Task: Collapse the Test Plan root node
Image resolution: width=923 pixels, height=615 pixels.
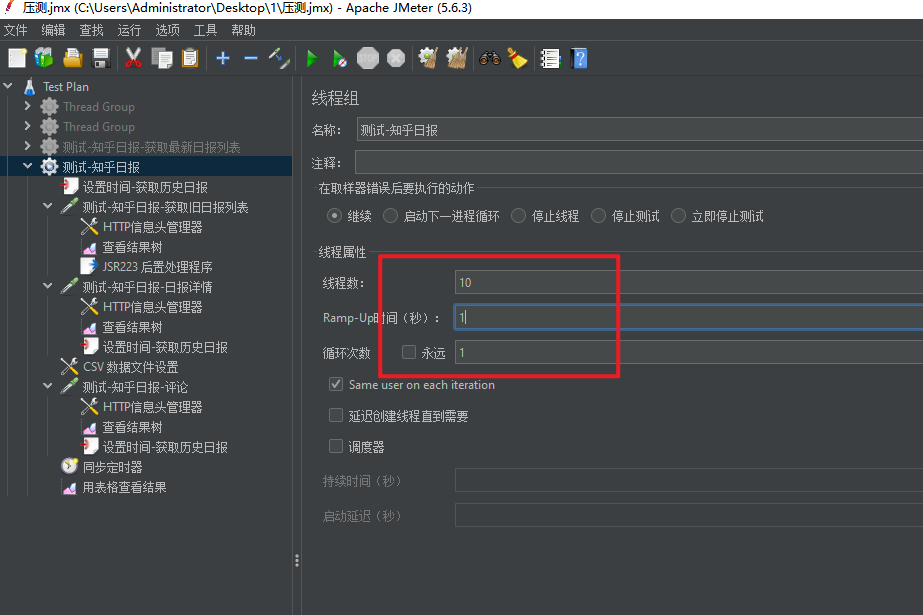Action: 8,86
